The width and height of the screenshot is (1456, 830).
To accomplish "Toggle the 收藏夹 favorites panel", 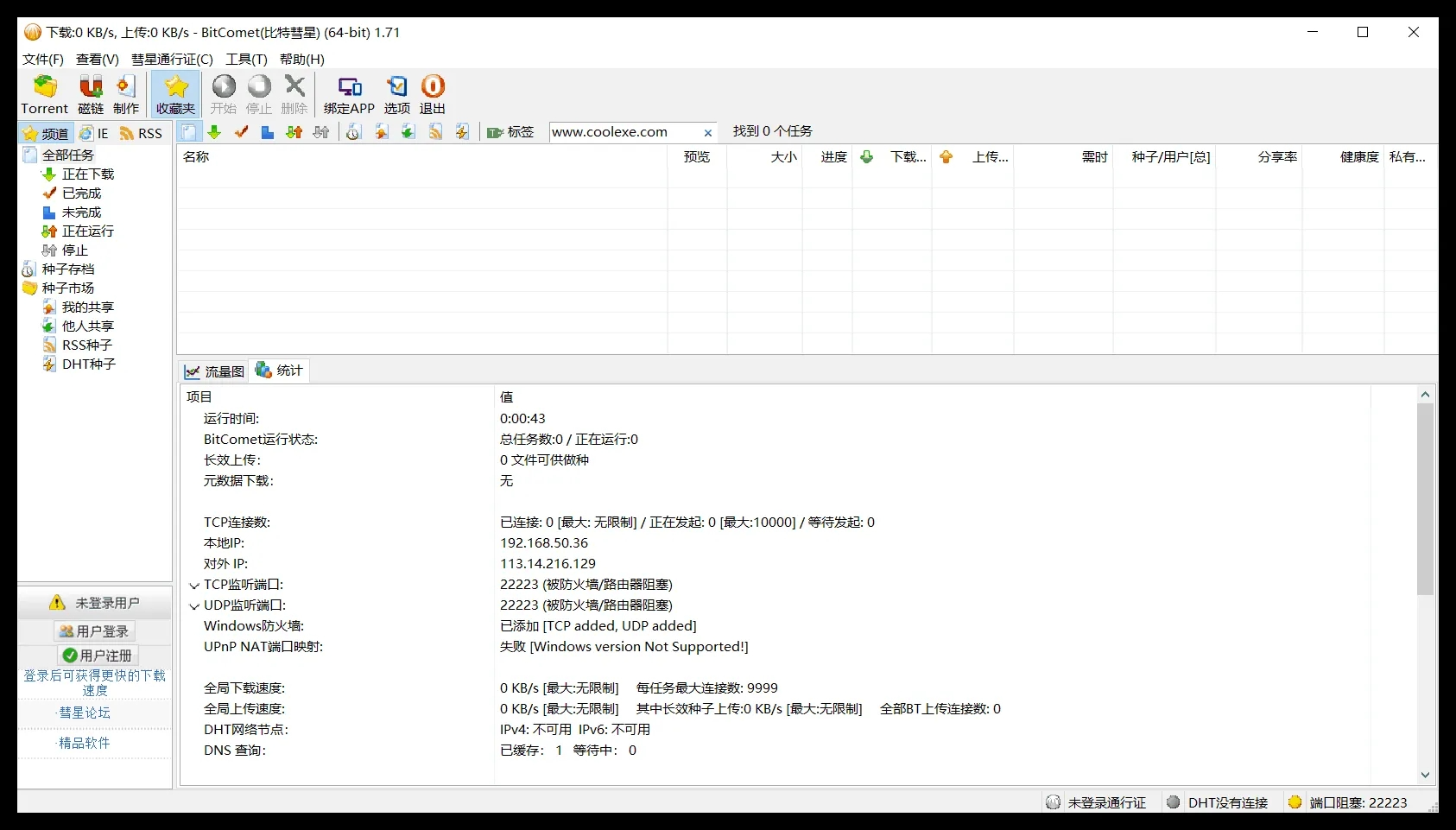I will tap(175, 94).
